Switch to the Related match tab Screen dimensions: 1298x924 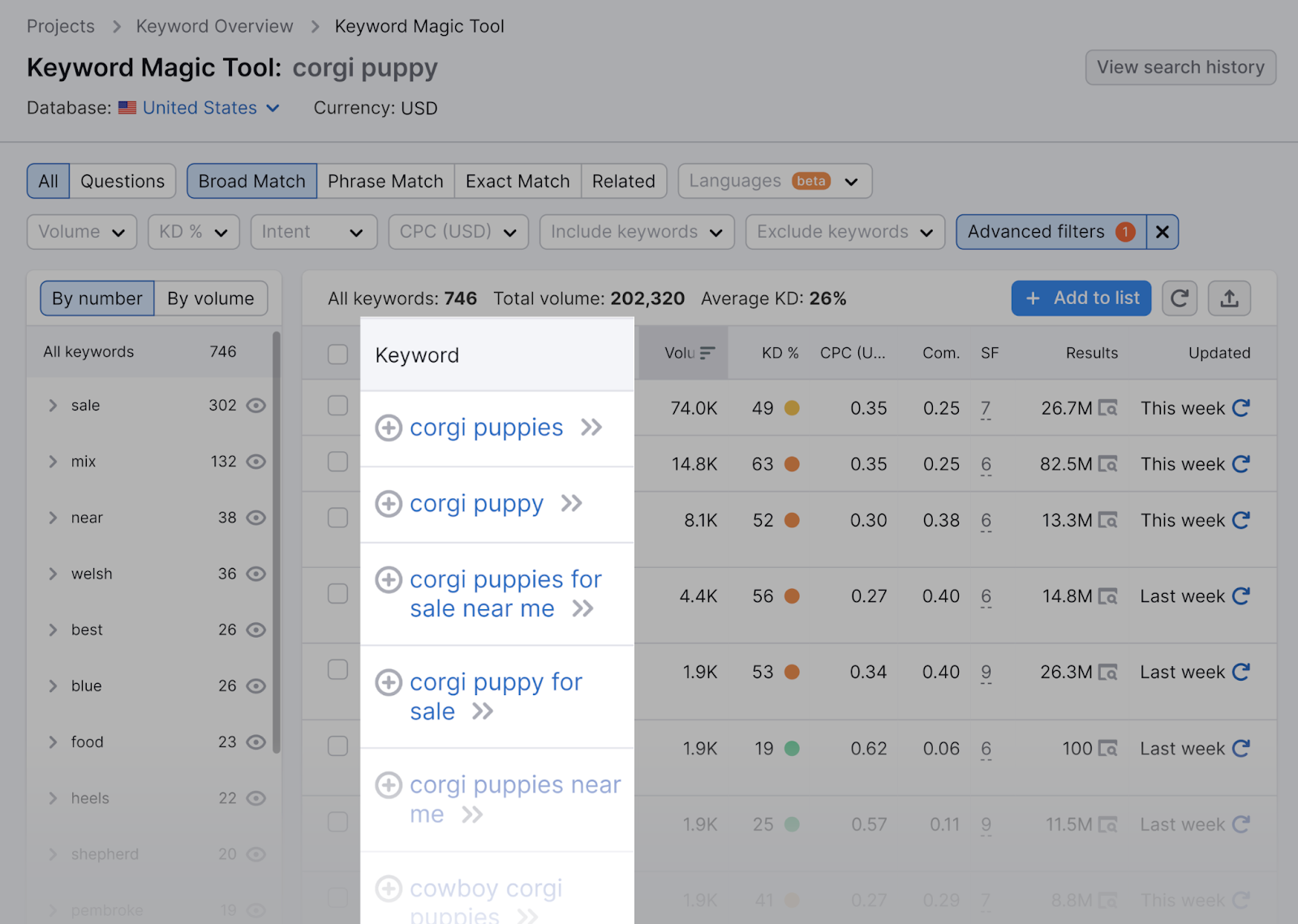tap(623, 181)
